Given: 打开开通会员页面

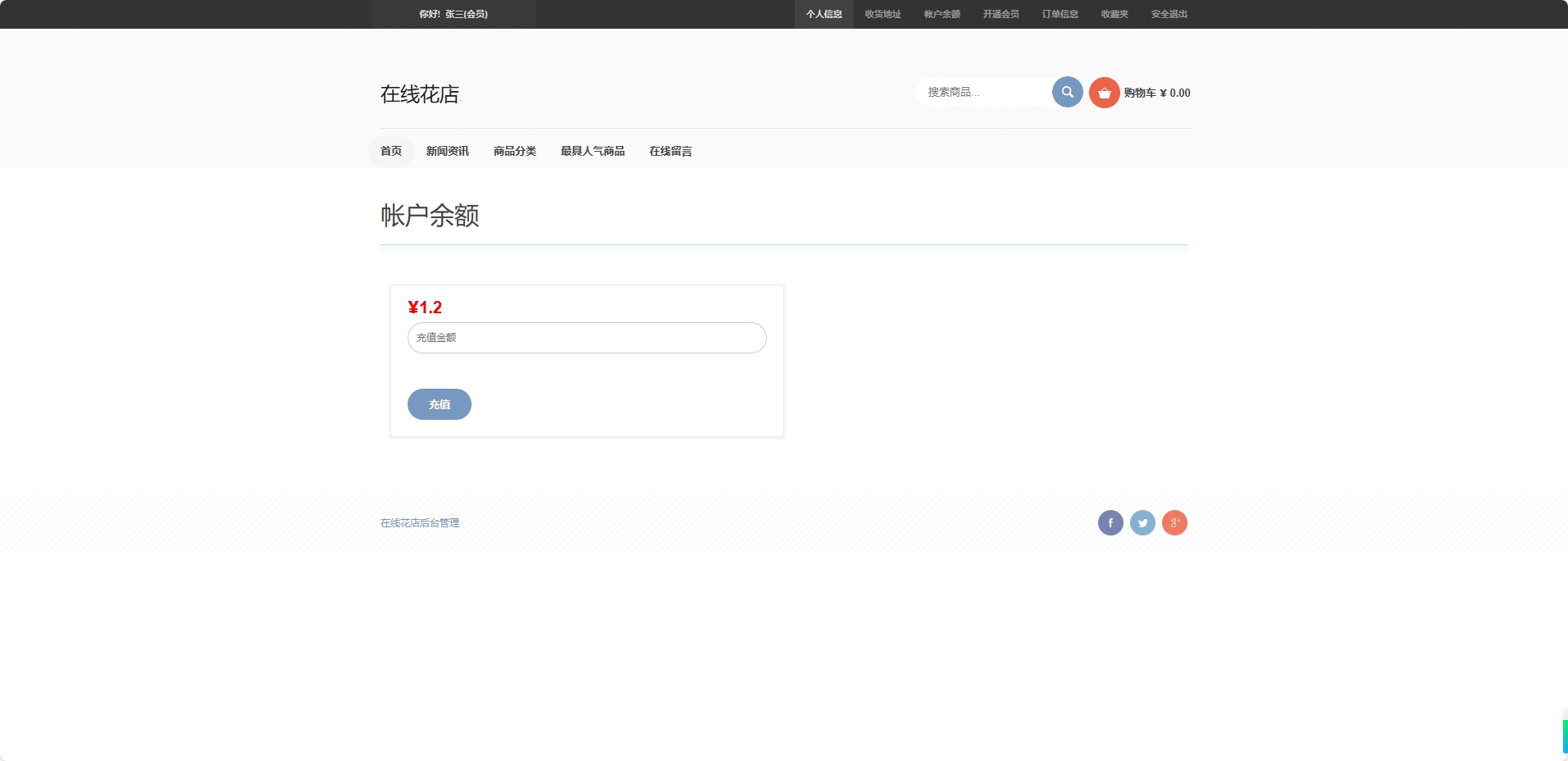Looking at the screenshot, I should click(1001, 14).
